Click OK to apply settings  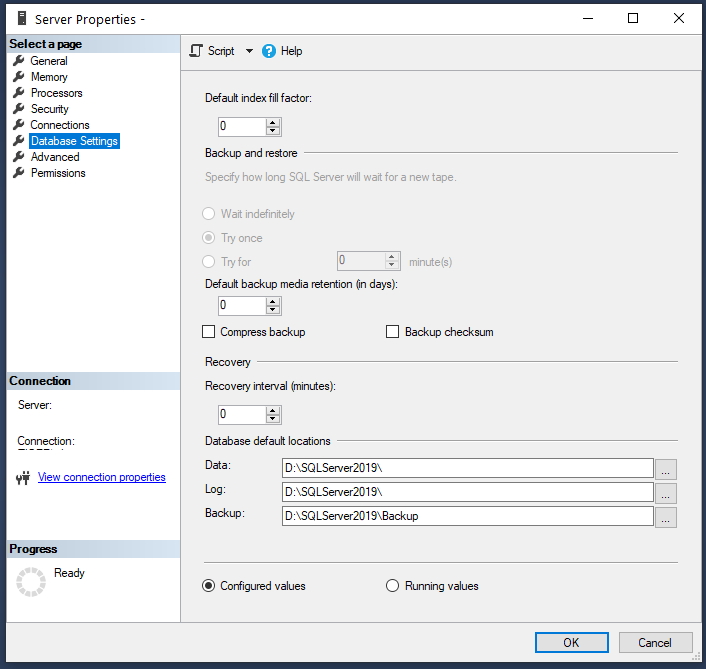click(x=572, y=642)
